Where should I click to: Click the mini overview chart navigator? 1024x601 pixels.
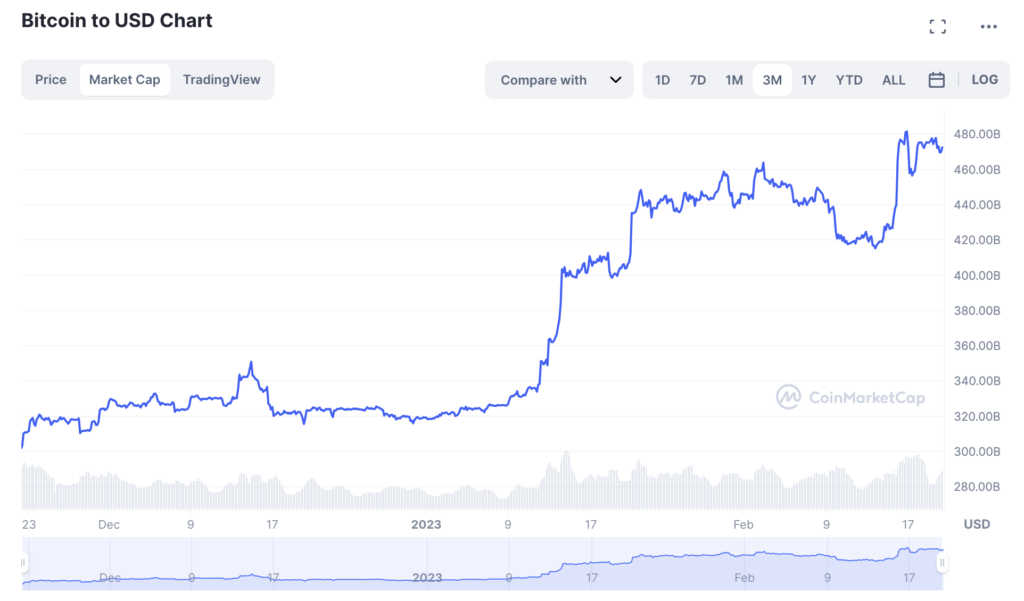point(480,565)
